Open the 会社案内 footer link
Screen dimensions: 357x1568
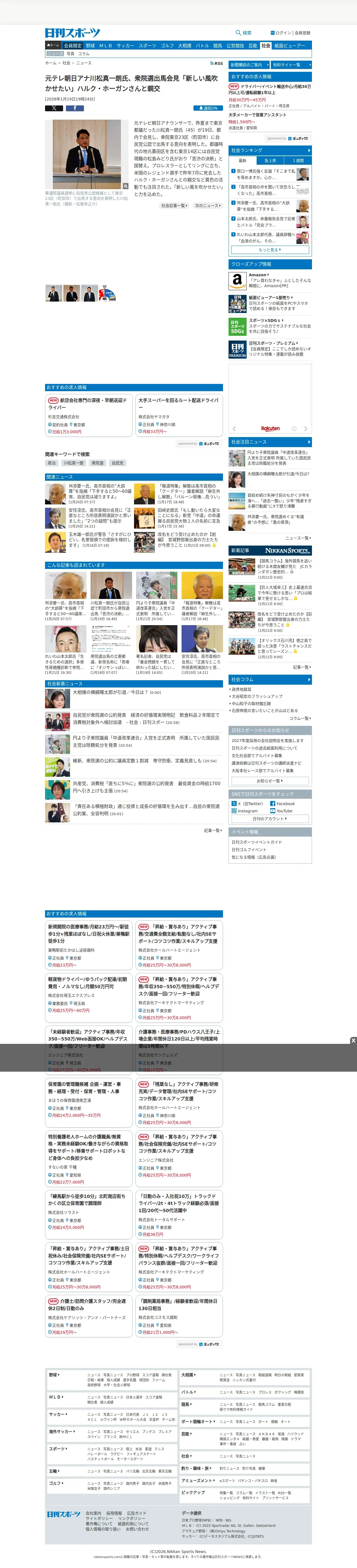tap(93, 1513)
